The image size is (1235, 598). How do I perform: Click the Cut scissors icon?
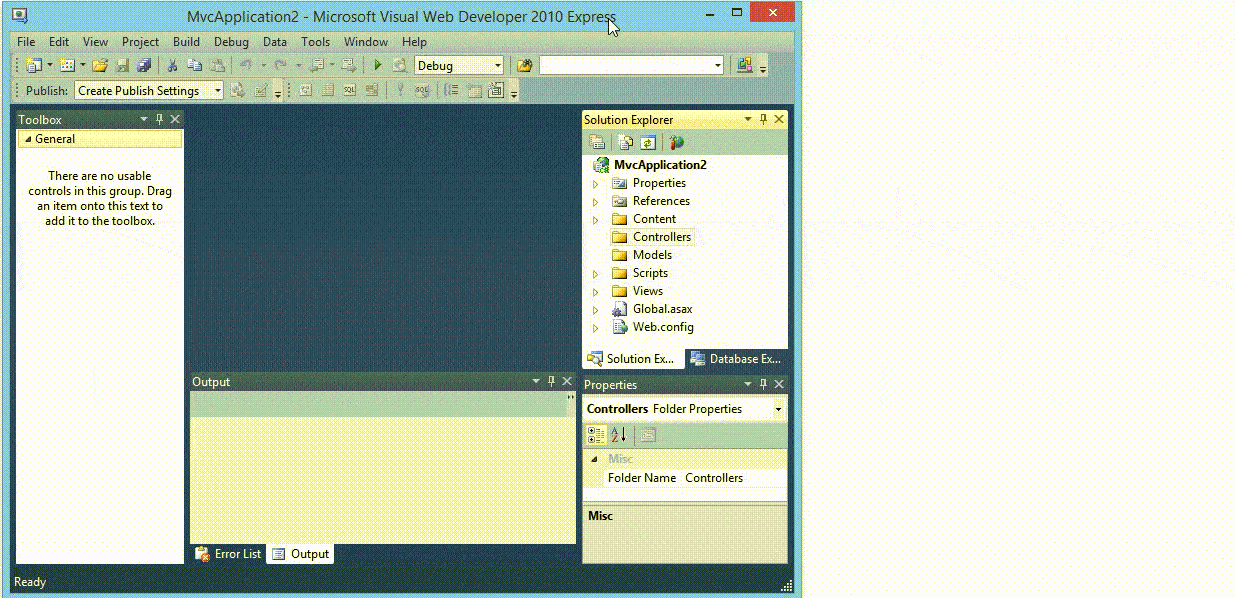click(x=172, y=65)
